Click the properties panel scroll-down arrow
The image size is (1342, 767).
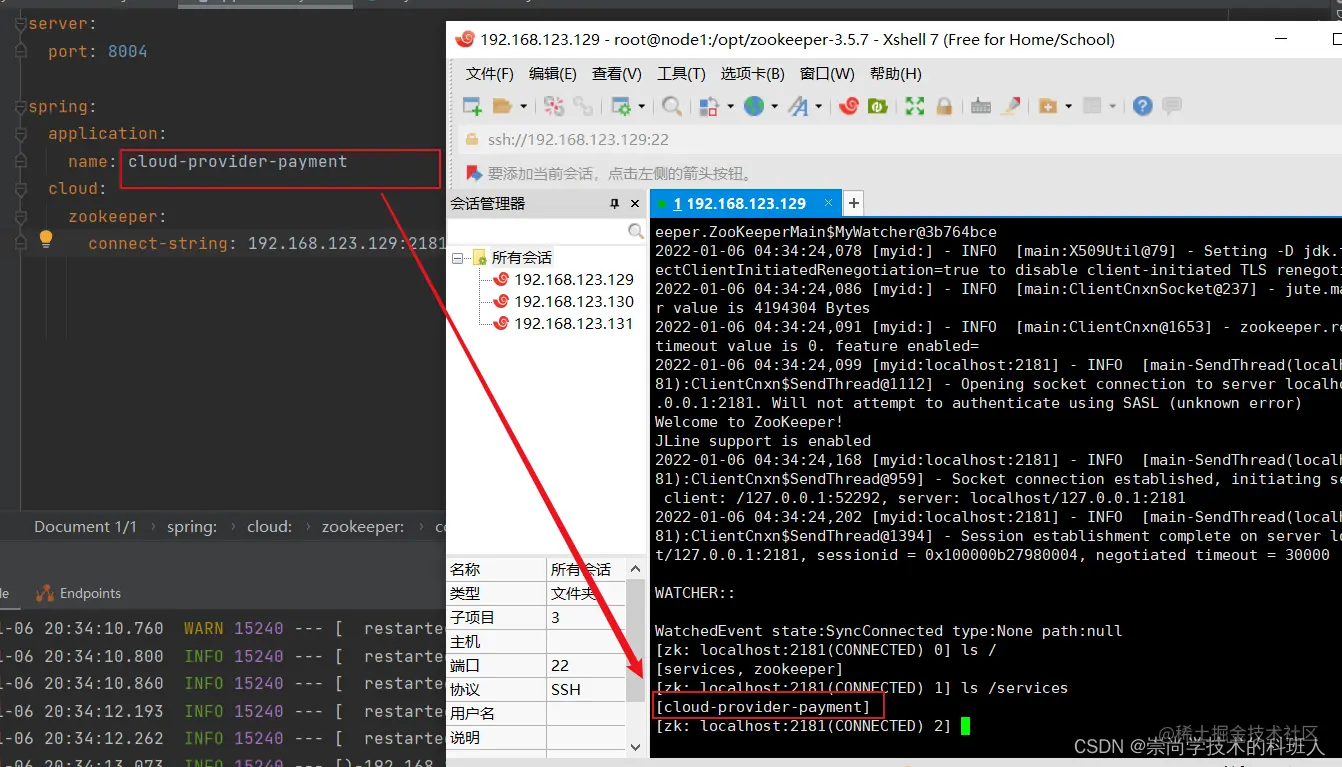[635, 746]
